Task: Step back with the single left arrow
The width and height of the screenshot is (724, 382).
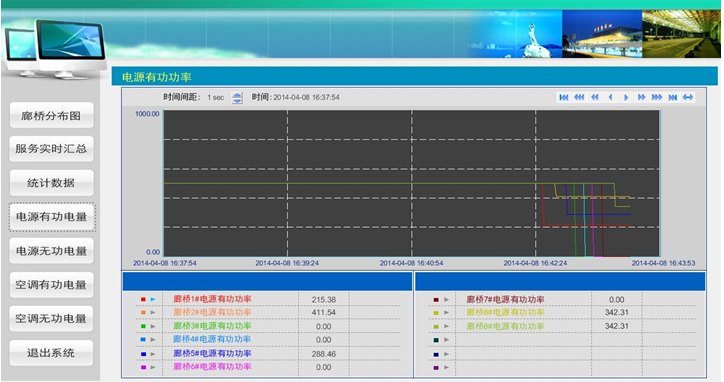Action: click(610, 97)
